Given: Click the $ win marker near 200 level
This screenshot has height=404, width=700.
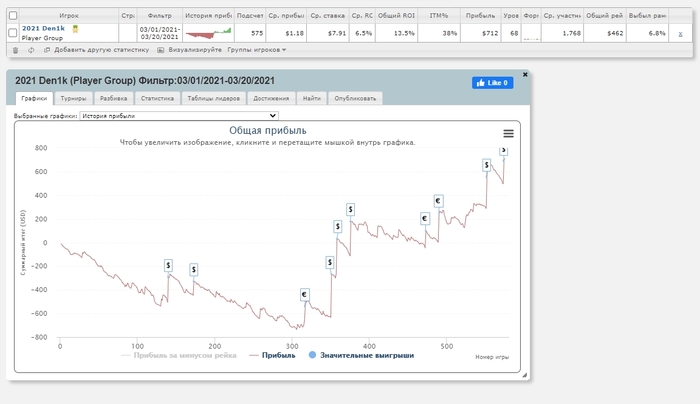Looking at the screenshot, I should point(338,227).
